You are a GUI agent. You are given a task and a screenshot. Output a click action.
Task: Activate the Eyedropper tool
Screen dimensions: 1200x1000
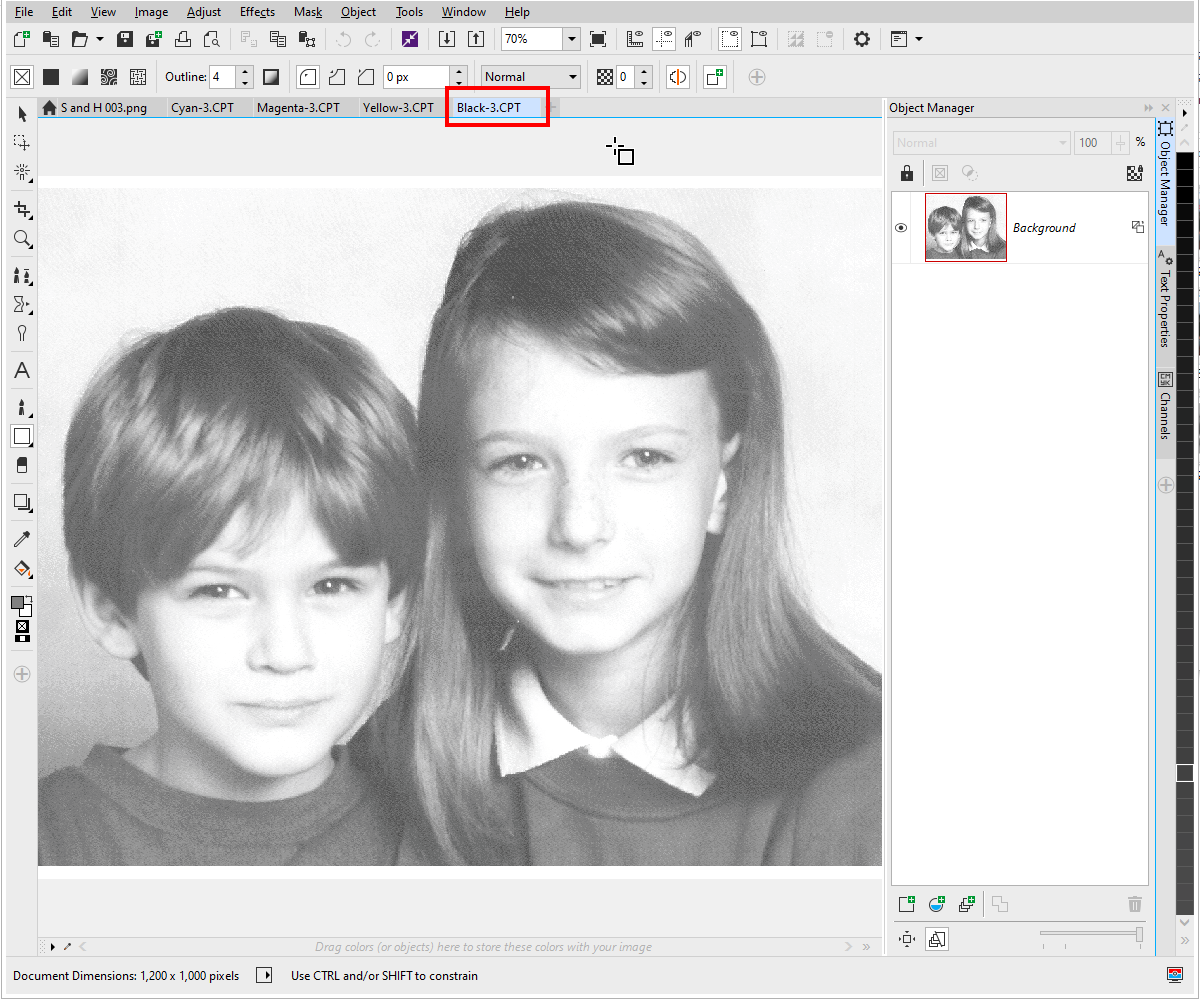[x=22, y=538]
